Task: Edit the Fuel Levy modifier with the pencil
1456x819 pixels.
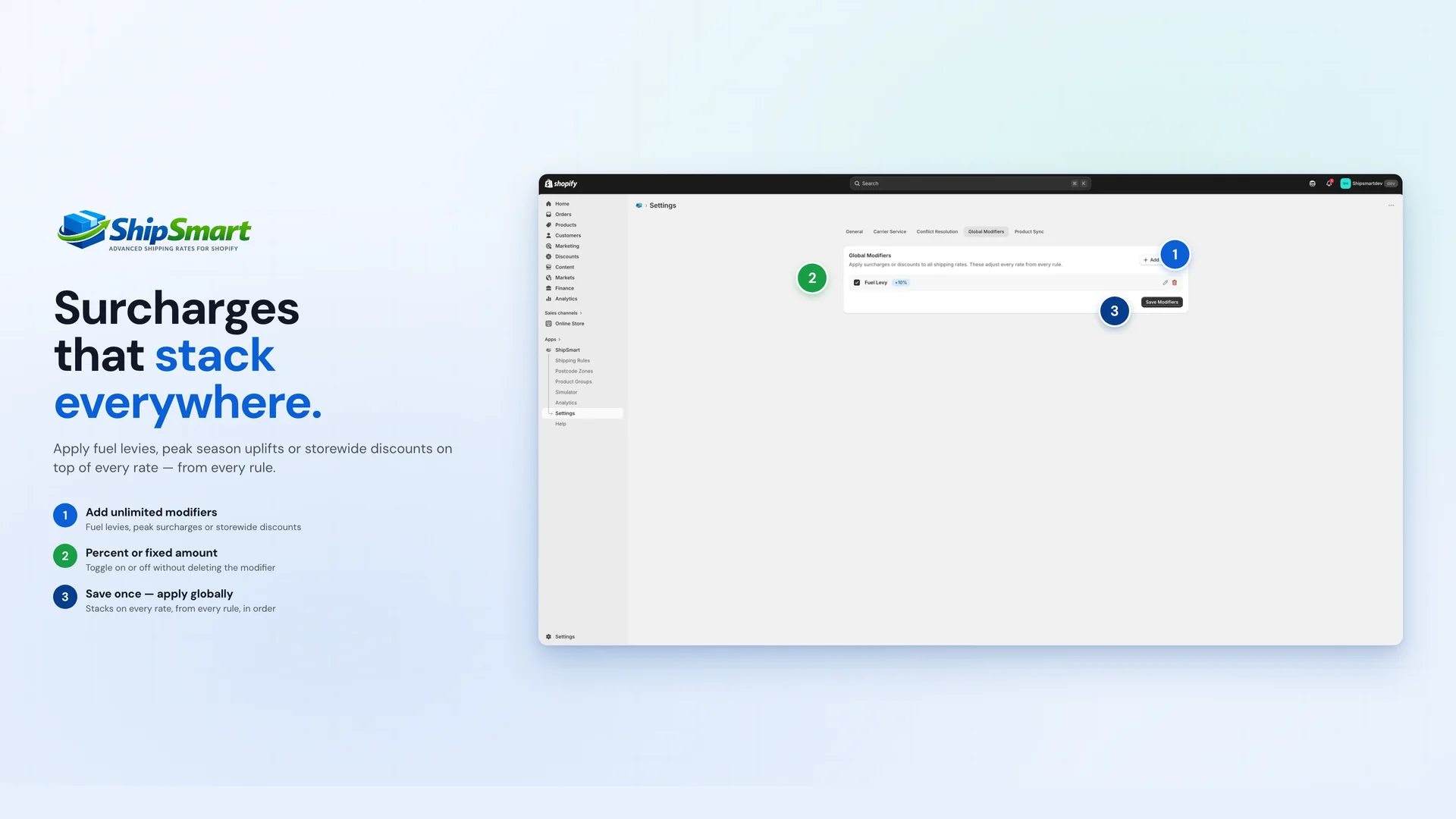Action: coord(1165,283)
